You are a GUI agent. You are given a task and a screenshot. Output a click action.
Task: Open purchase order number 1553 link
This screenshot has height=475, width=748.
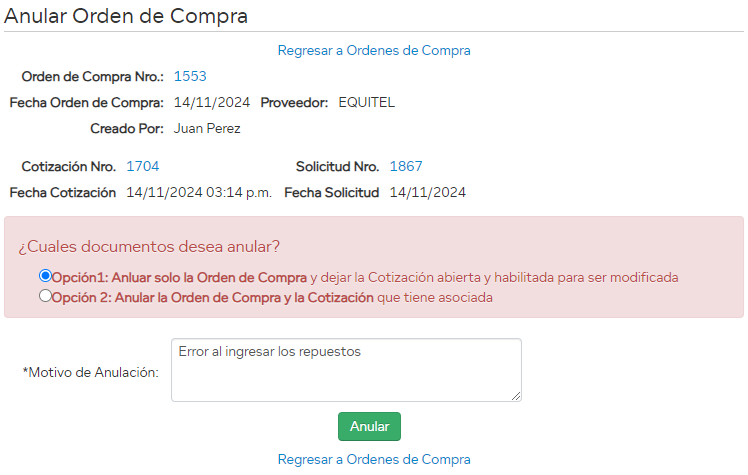coord(190,76)
